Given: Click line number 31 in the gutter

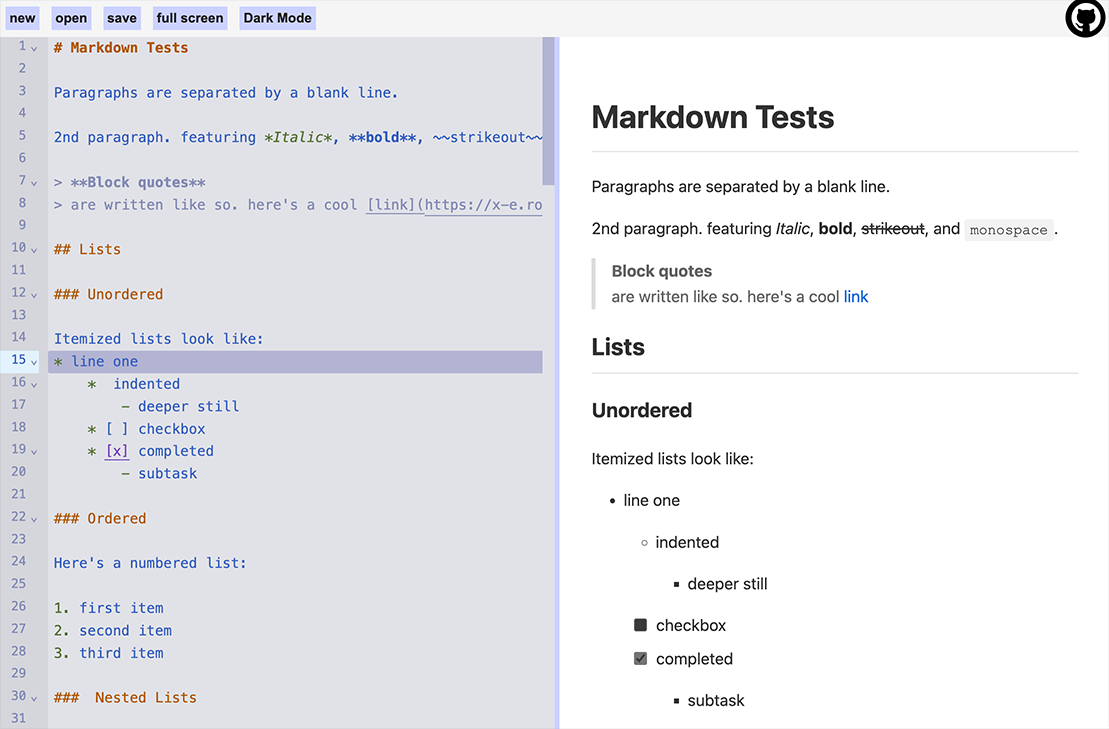Looking at the screenshot, I should pyautogui.click(x=18, y=718).
